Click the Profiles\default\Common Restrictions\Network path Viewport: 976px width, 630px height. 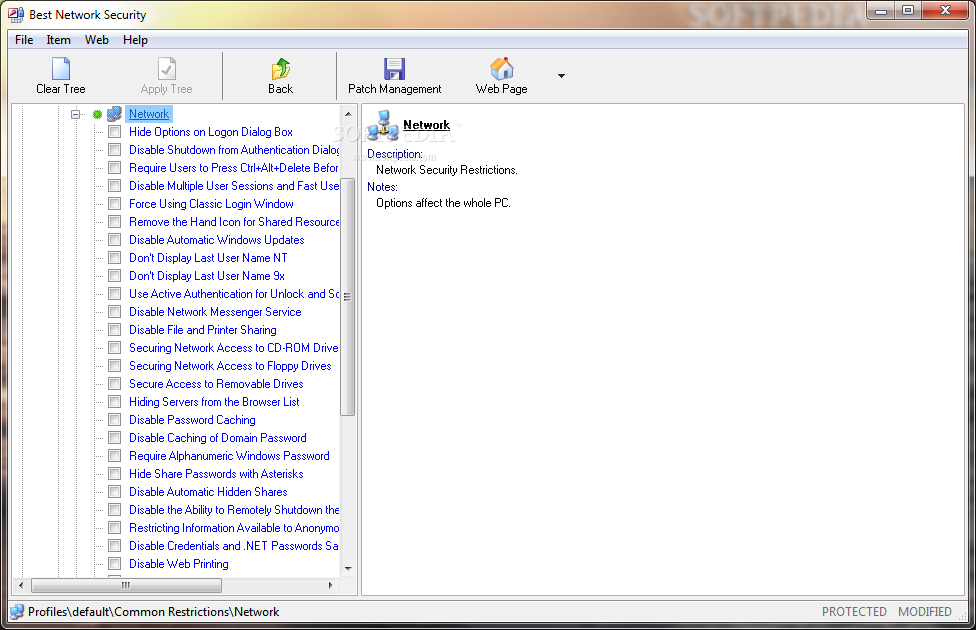(153, 612)
